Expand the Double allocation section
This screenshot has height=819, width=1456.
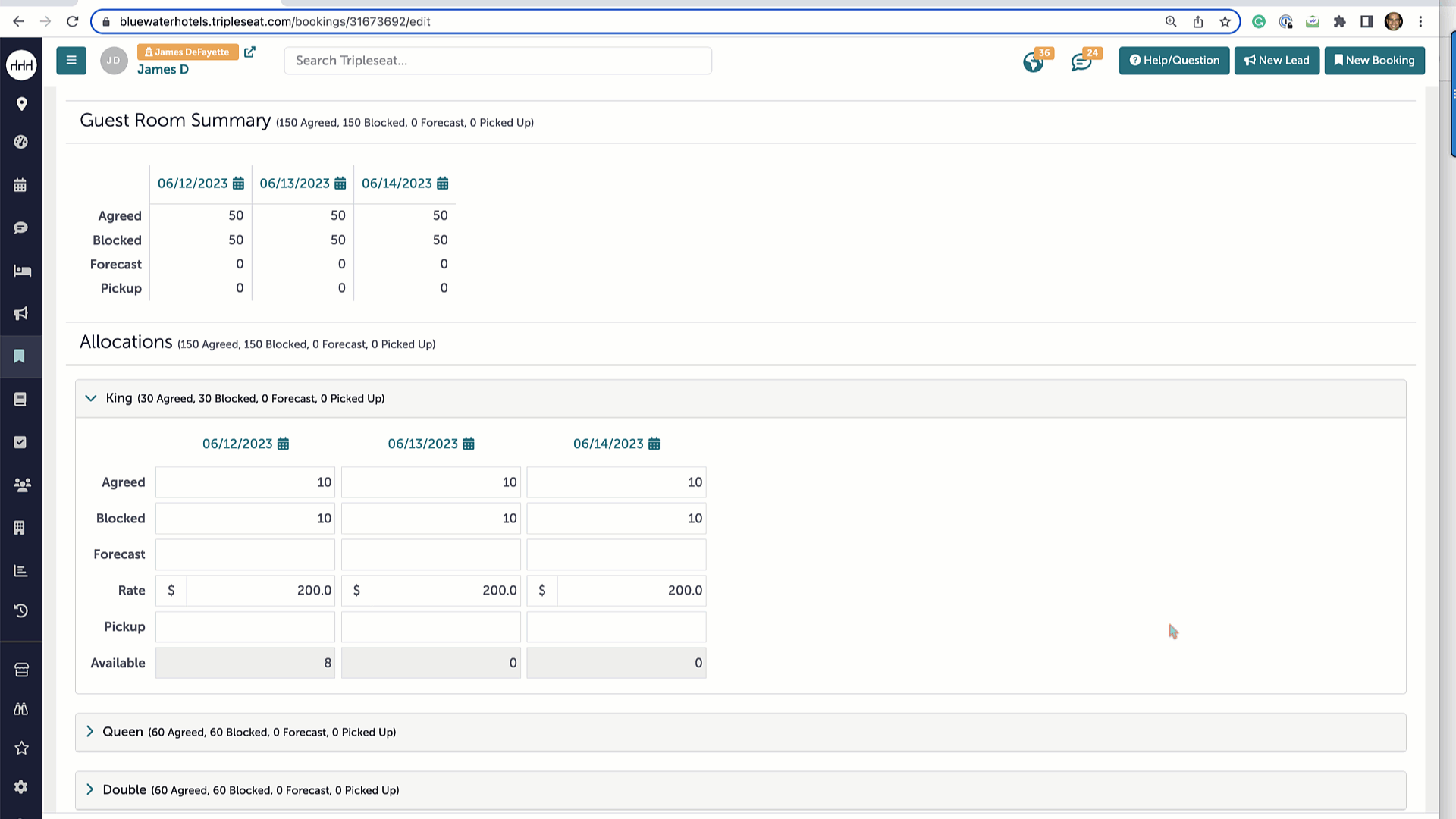90,789
